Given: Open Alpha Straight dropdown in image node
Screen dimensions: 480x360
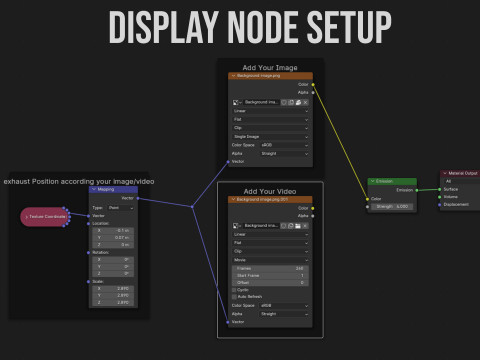Looking at the screenshot, I should pos(284,154).
